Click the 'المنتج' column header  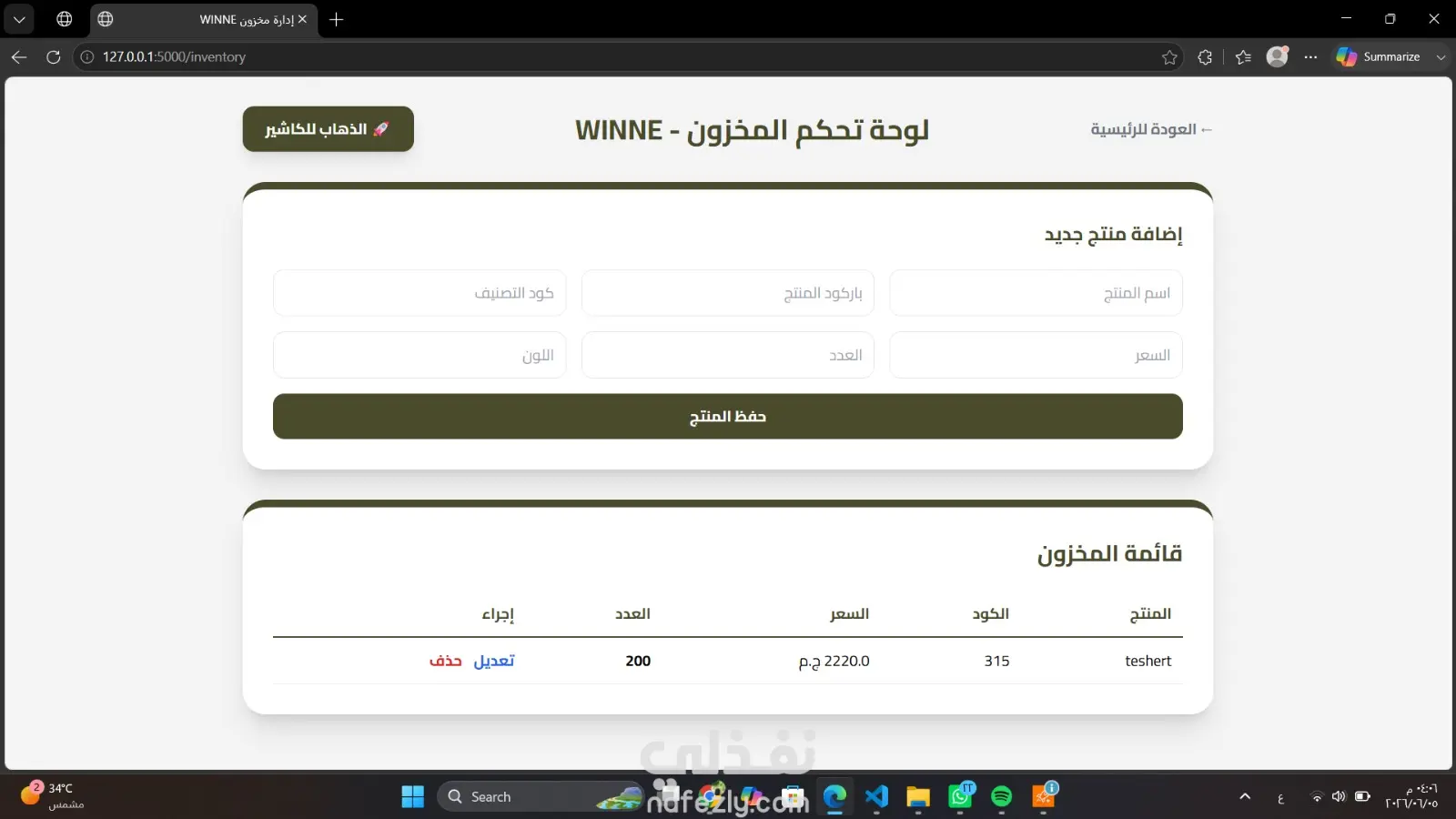pos(1150,614)
